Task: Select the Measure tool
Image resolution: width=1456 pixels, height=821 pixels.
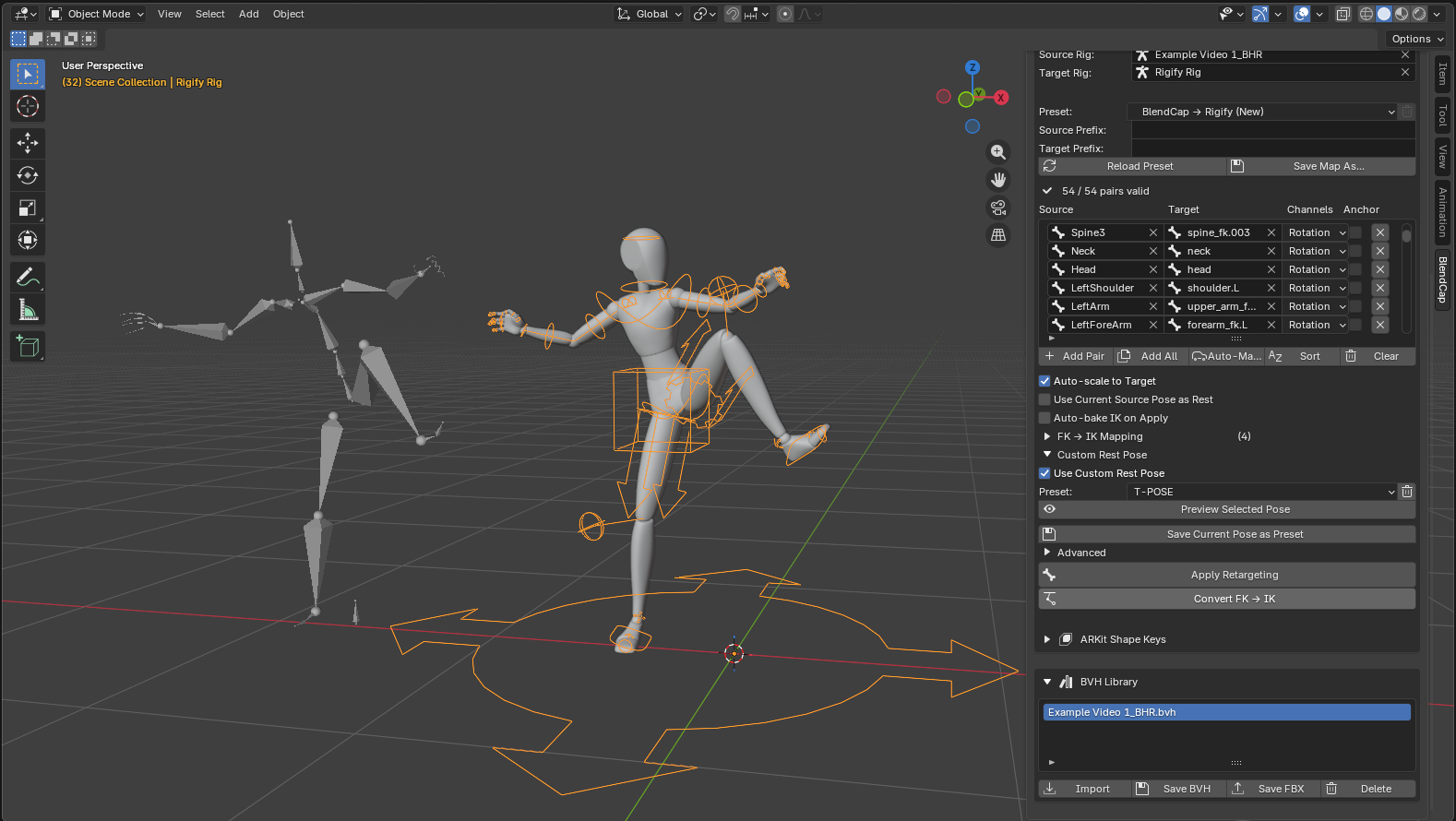Action: tap(28, 310)
